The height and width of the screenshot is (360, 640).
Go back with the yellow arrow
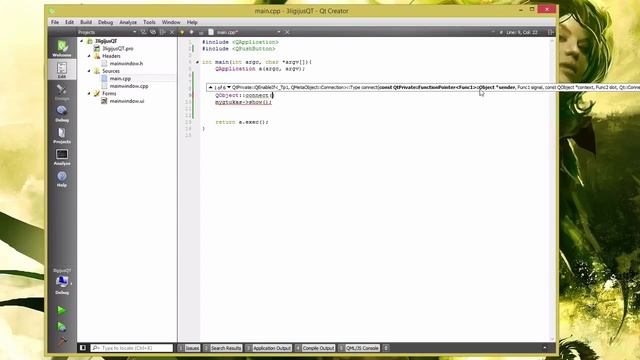pos(182,32)
